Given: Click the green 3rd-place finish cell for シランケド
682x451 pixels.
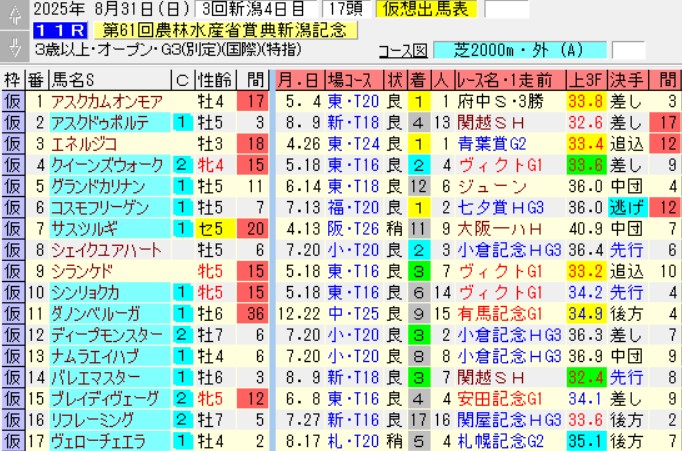Looking at the screenshot, I should click(x=418, y=271).
